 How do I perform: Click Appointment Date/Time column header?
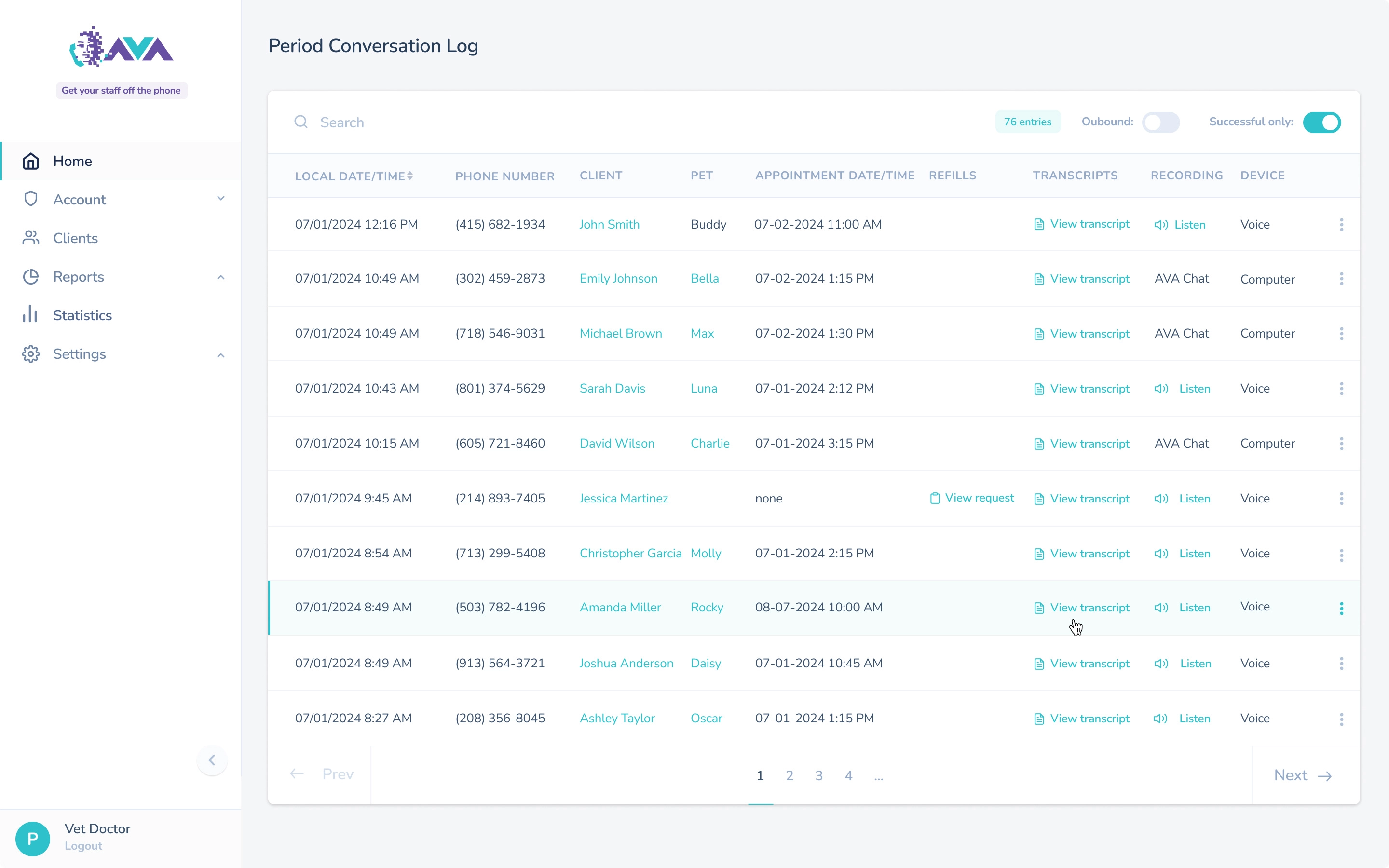click(x=834, y=176)
